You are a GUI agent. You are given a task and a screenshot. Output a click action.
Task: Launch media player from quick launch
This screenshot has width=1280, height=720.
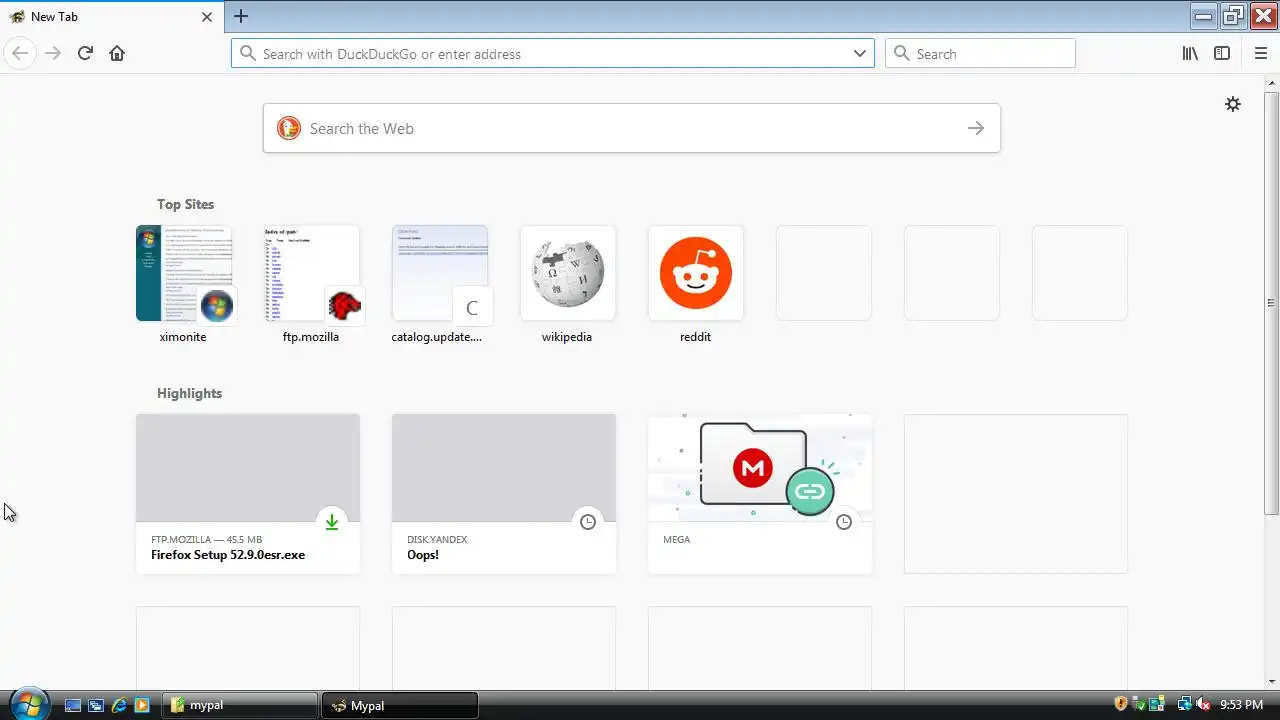pos(142,705)
